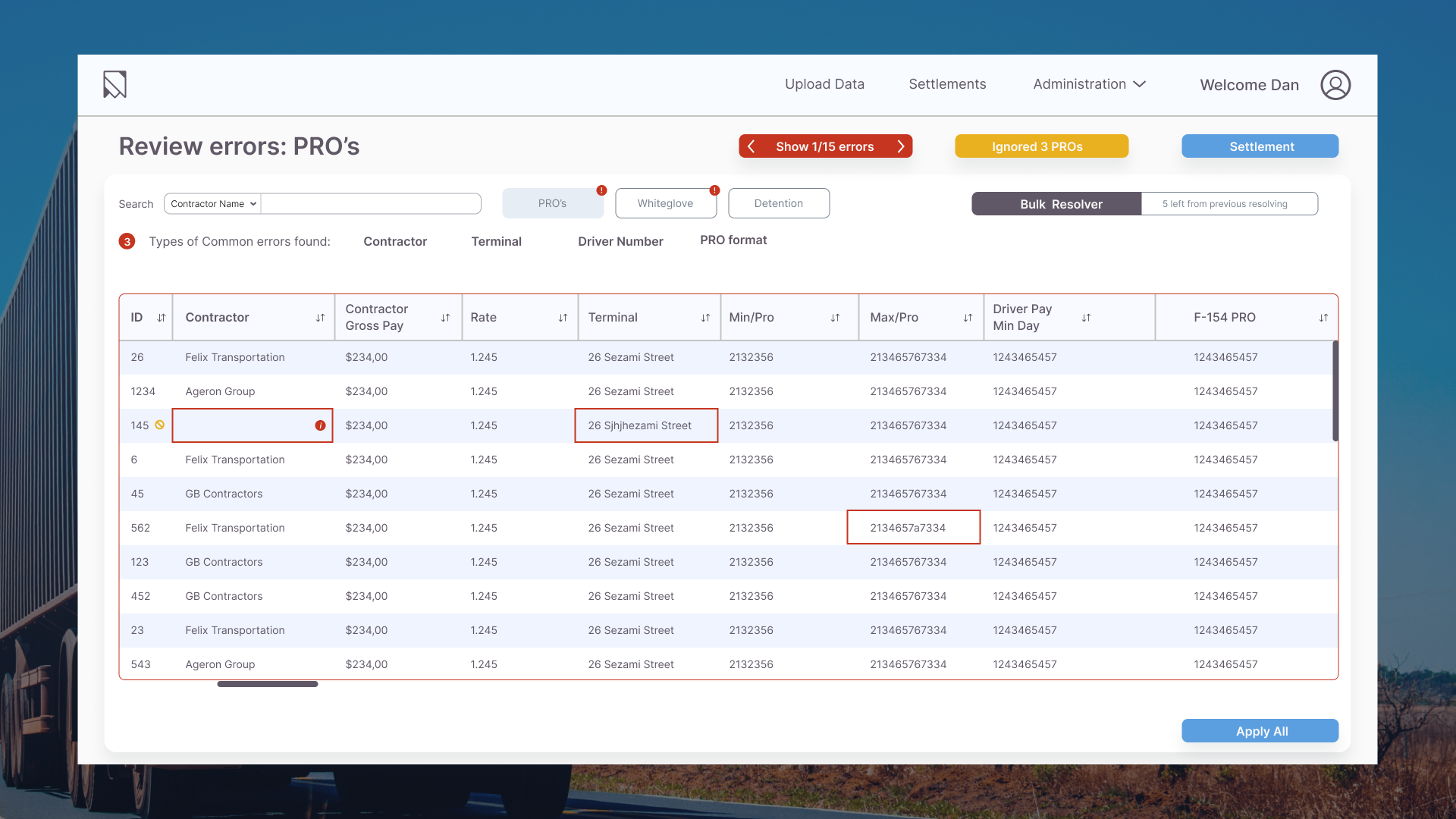Open the user profile avatar icon

pos(1335,85)
